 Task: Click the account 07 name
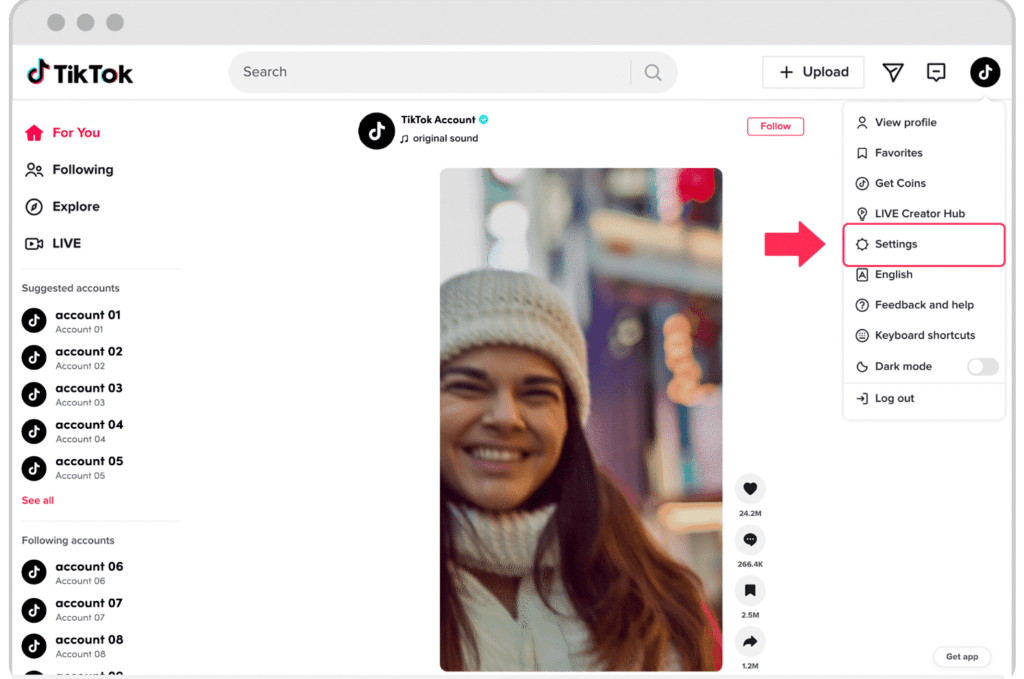[x=89, y=603]
